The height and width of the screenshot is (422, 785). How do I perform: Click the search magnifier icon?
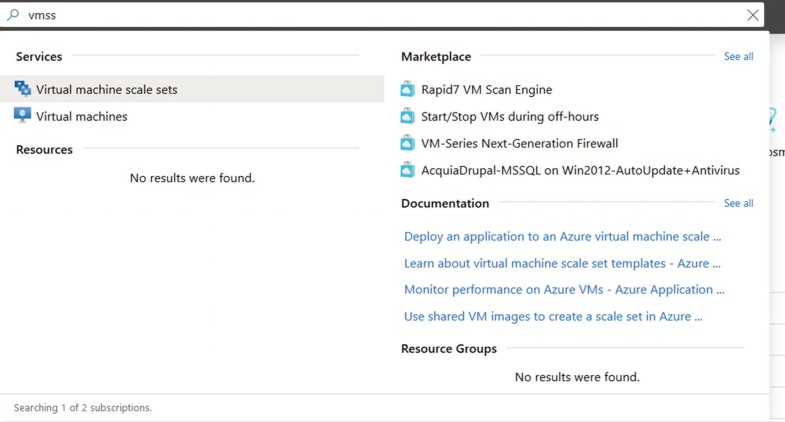pyautogui.click(x=14, y=15)
